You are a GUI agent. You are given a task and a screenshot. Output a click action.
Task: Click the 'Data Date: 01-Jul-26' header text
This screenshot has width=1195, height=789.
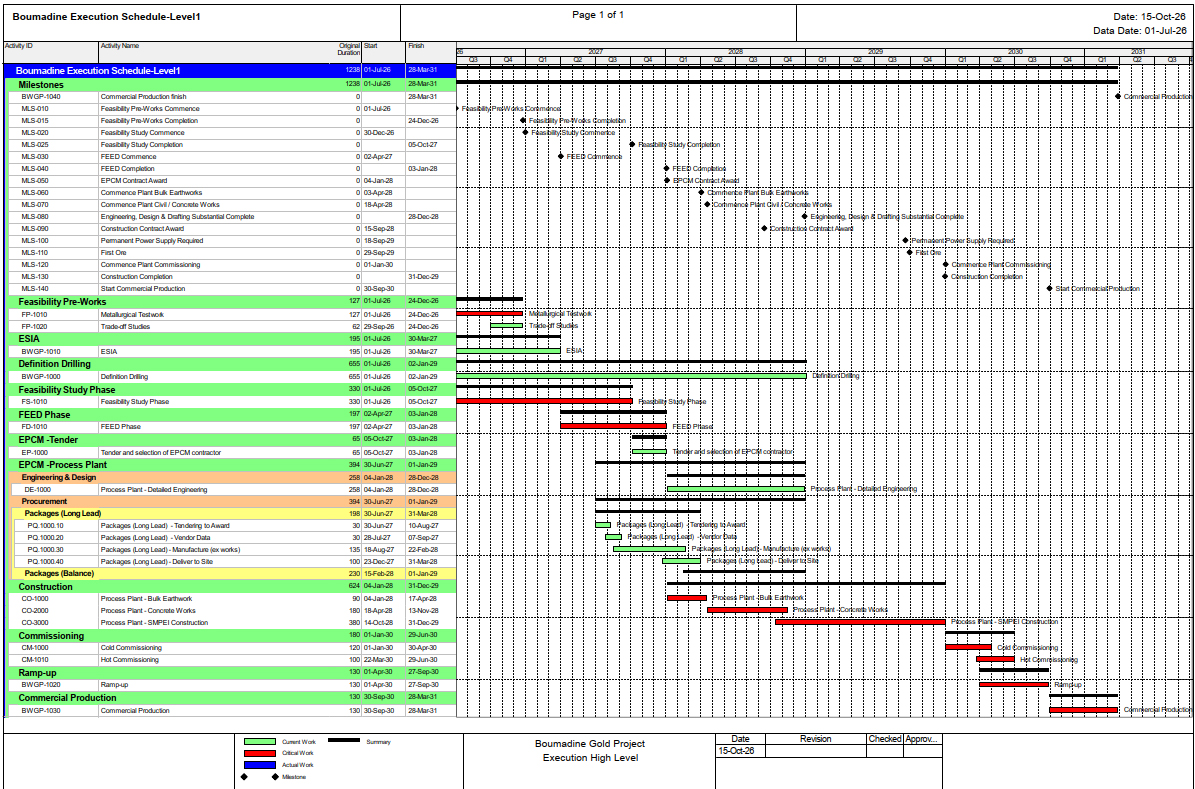click(x=1139, y=30)
